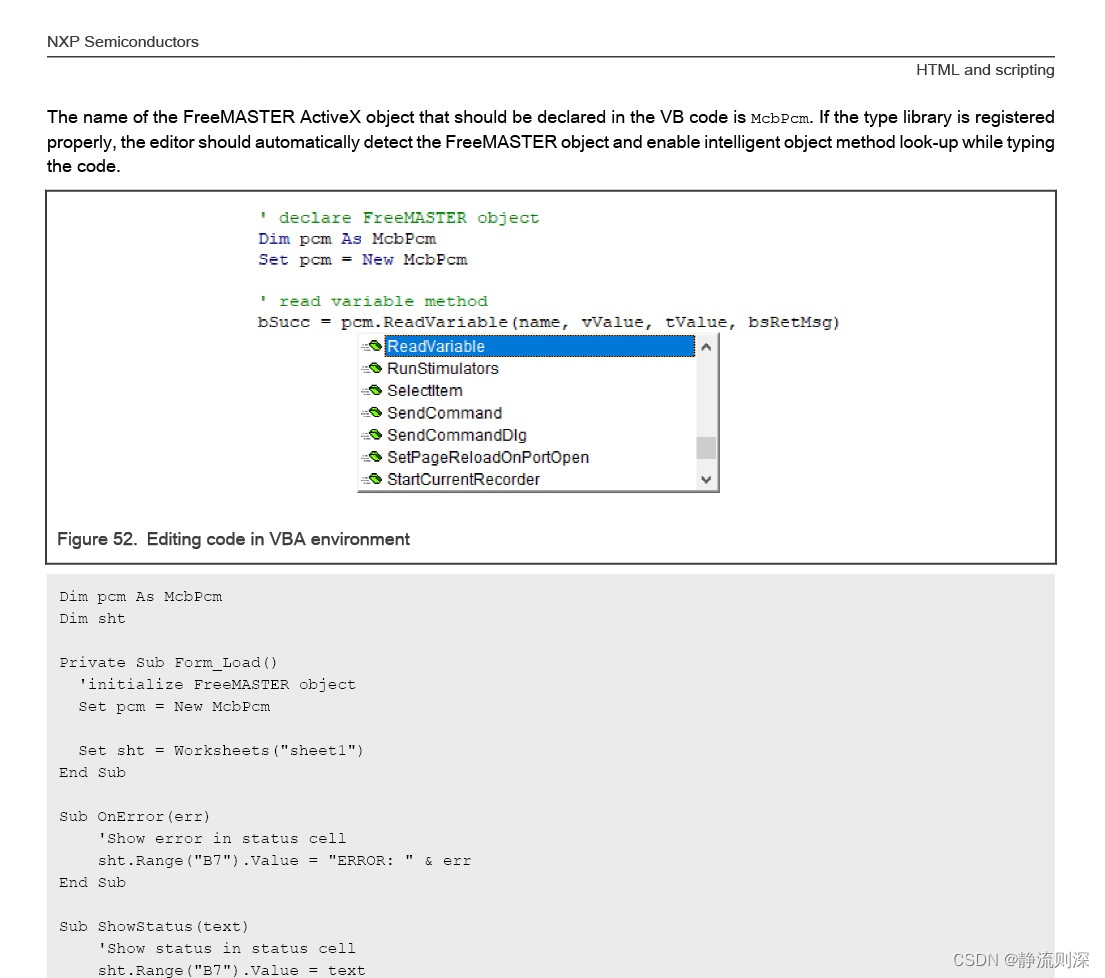Click the 'Figure 52. Editing code in VBA environment' caption
This screenshot has width=1105, height=978.
point(233,539)
